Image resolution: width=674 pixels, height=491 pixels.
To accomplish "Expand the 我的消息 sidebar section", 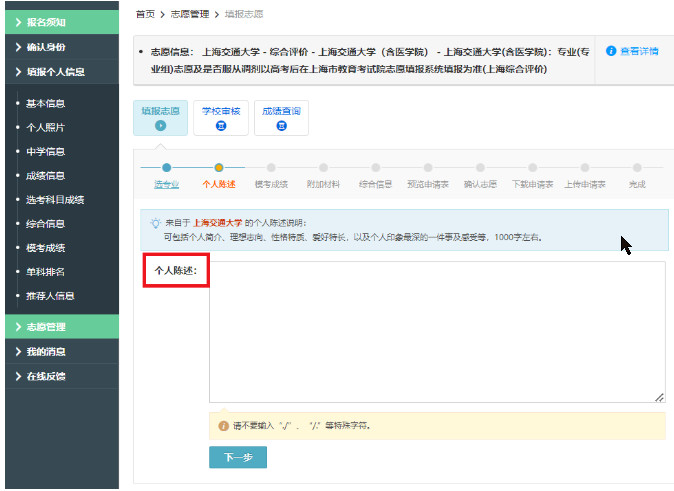I will point(62,352).
